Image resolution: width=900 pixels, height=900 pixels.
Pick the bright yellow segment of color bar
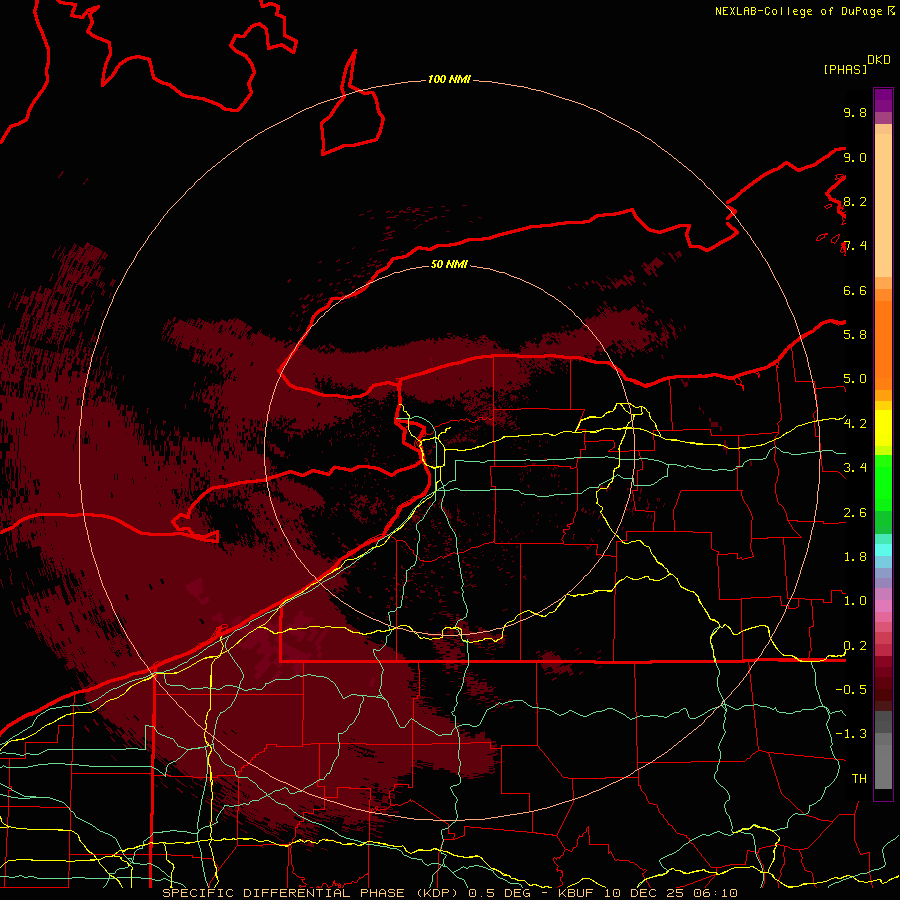tap(883, 428)
